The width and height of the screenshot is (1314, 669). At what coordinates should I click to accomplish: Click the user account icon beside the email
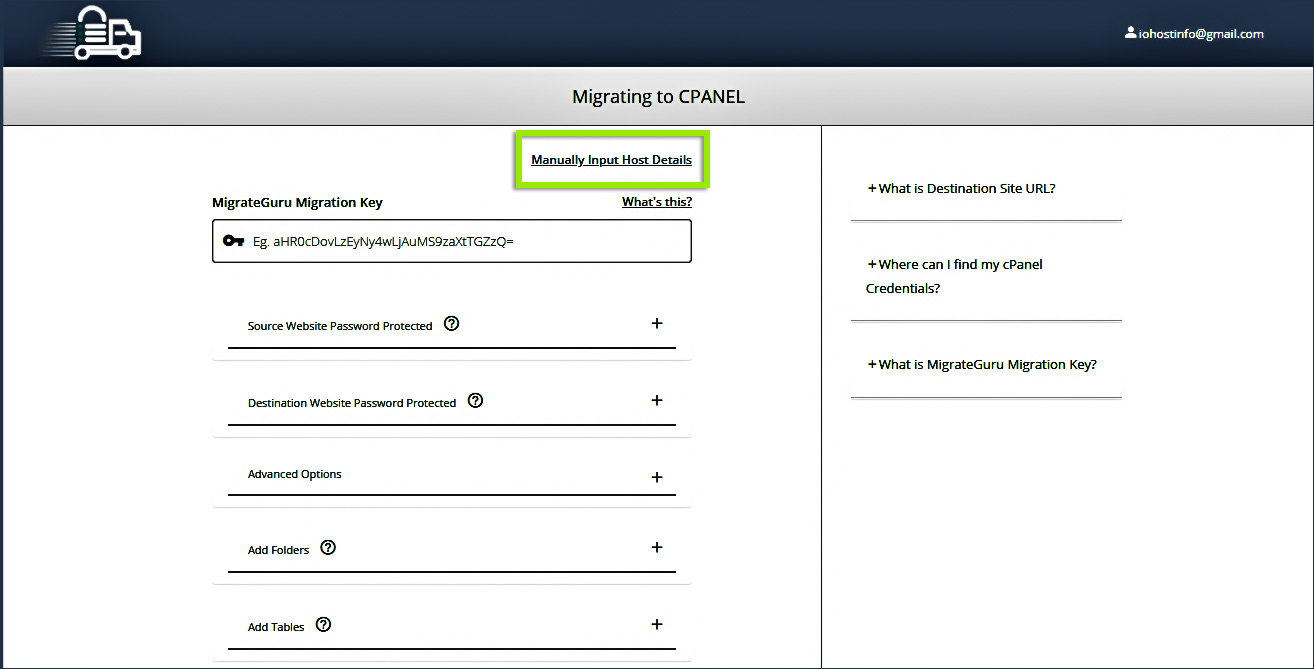coord(1130,32)
